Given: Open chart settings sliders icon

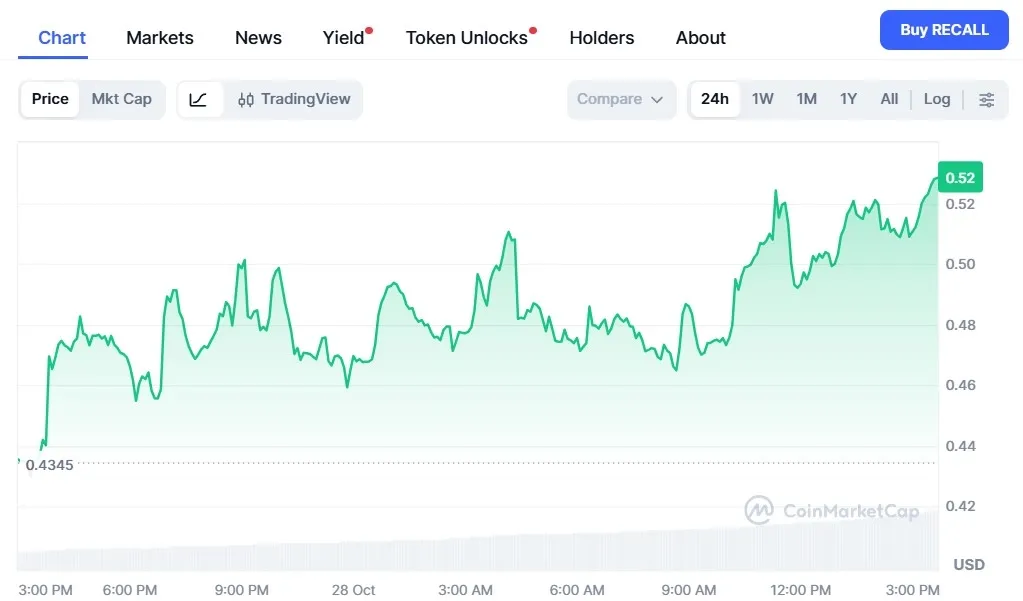Looking at the screenshot, I should (x=986, y=99).
